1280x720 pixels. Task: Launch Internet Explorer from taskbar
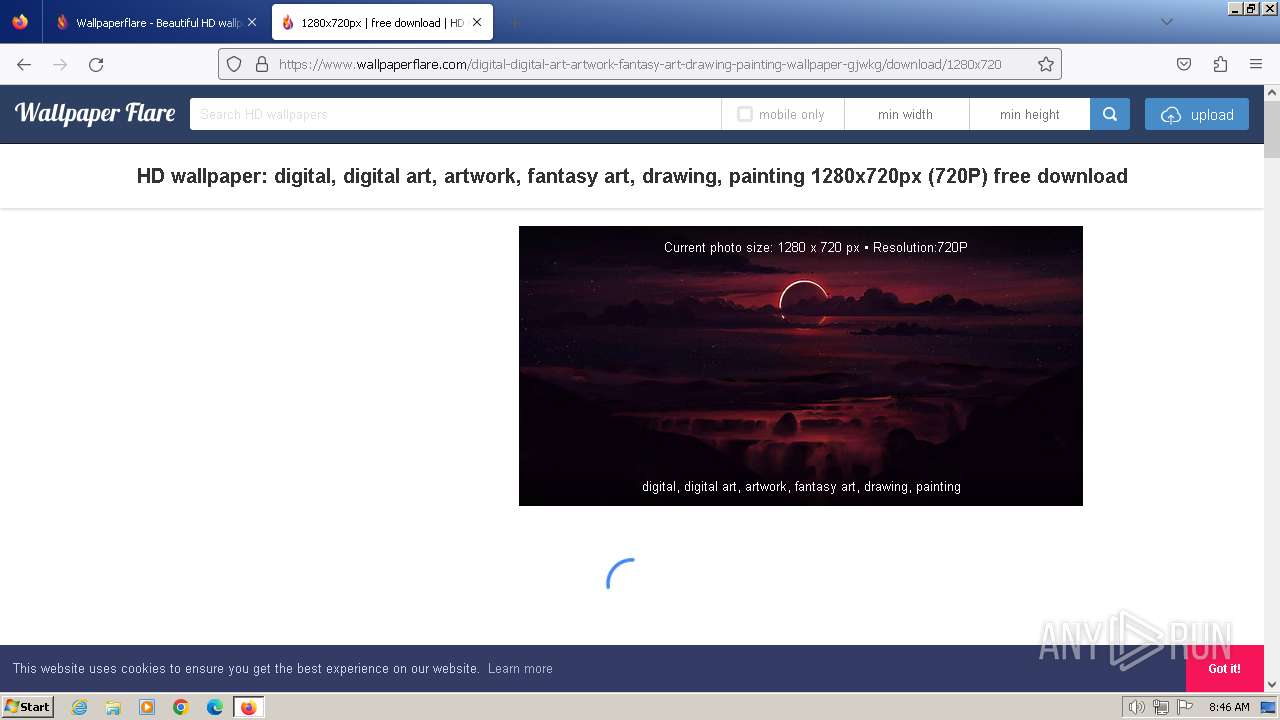point(80,707)
